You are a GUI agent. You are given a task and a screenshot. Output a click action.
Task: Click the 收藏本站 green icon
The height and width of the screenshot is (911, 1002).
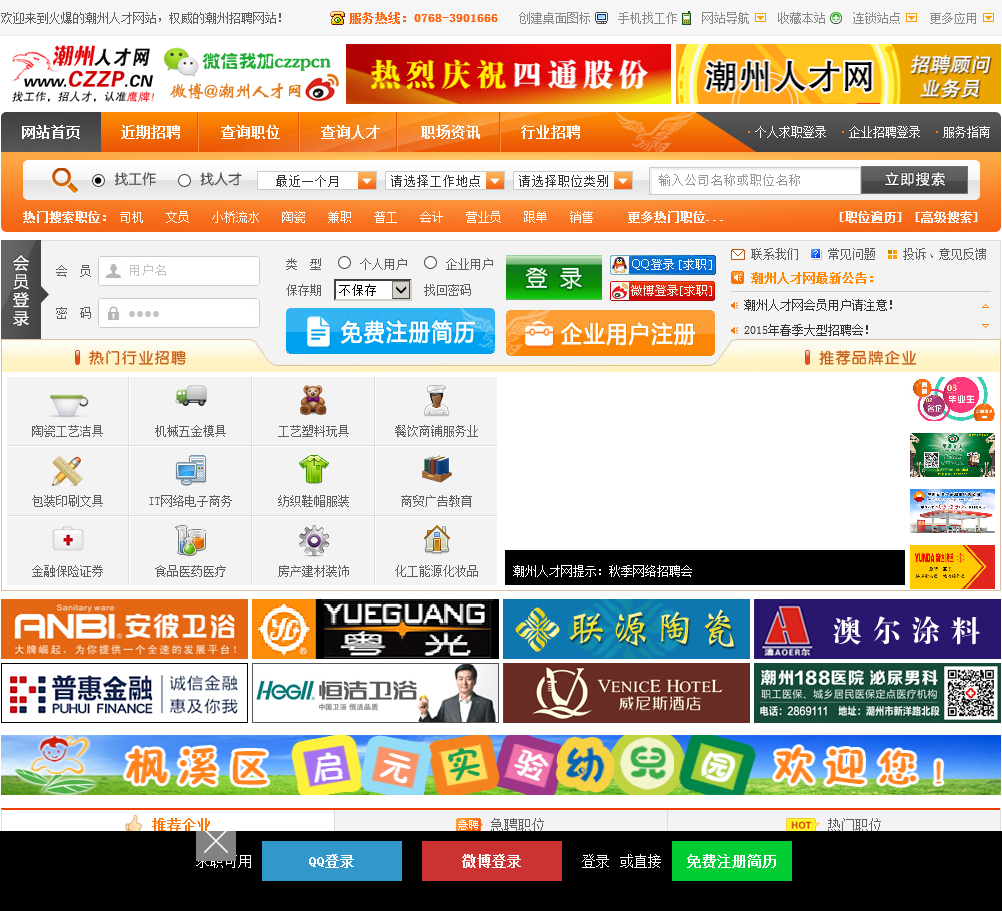coord(836,18)
